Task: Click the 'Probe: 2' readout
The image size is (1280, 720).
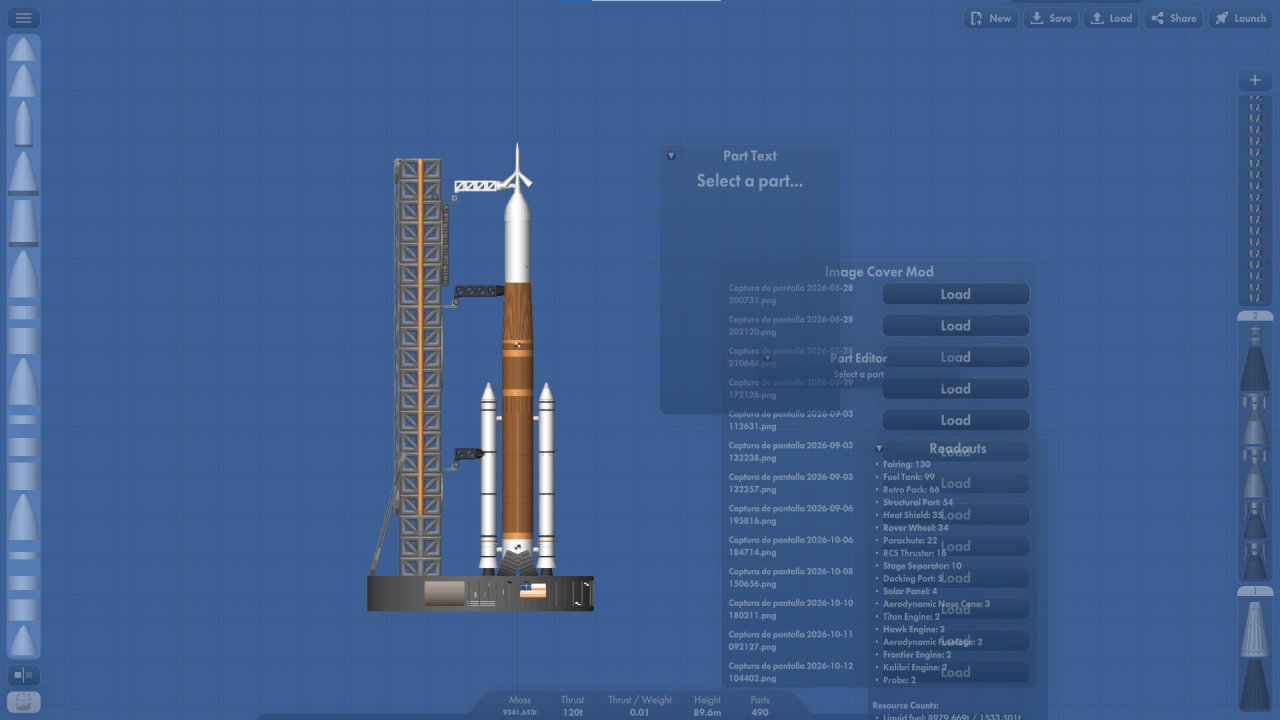Action: point(899,680)
